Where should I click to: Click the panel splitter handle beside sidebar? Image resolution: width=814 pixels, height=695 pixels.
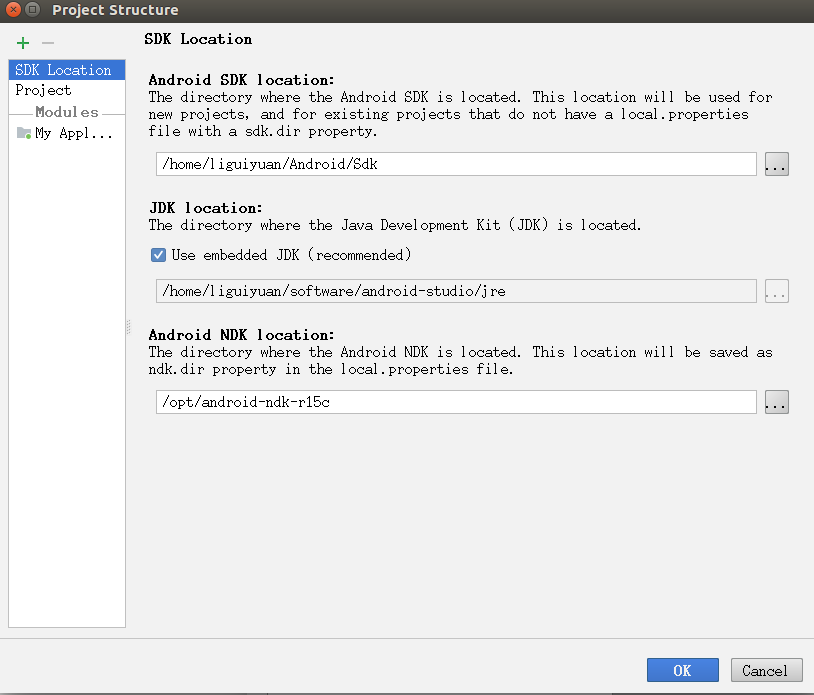(x=128, y=327)
